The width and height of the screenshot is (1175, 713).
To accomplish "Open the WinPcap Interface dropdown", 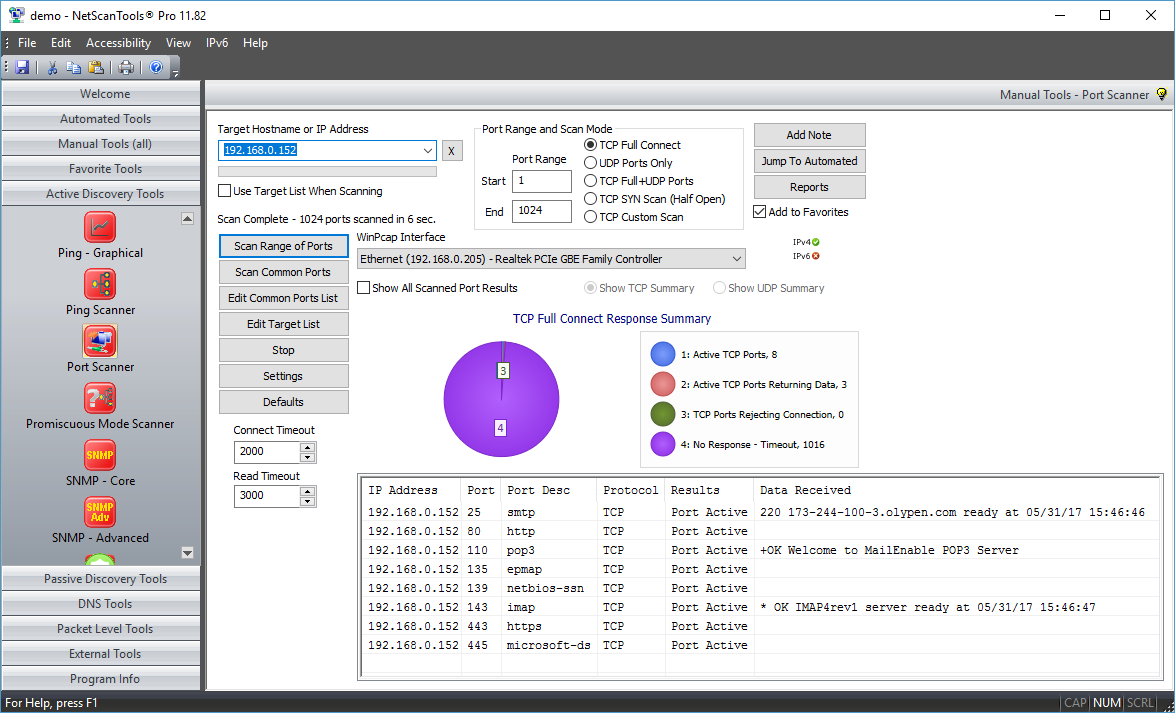I will tap(737, 259).
